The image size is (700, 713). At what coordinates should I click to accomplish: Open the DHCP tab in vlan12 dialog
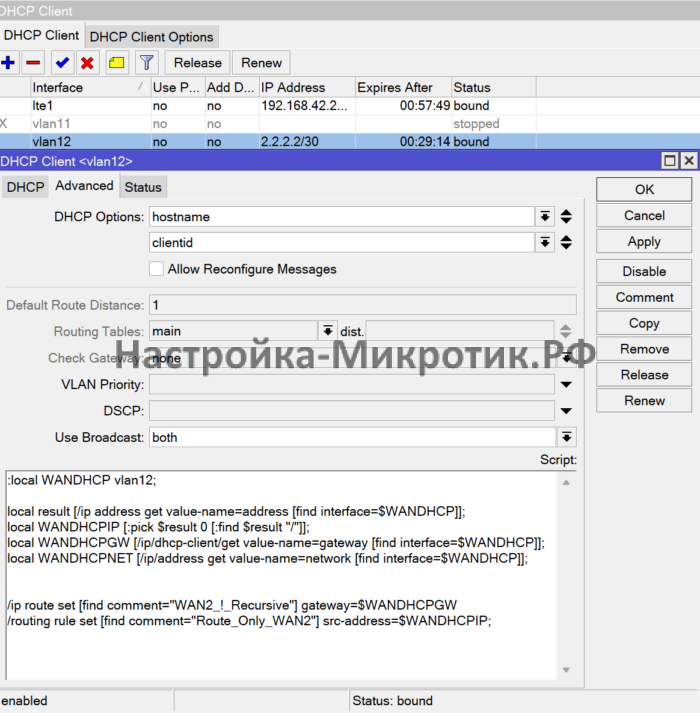tap(25, 187)
